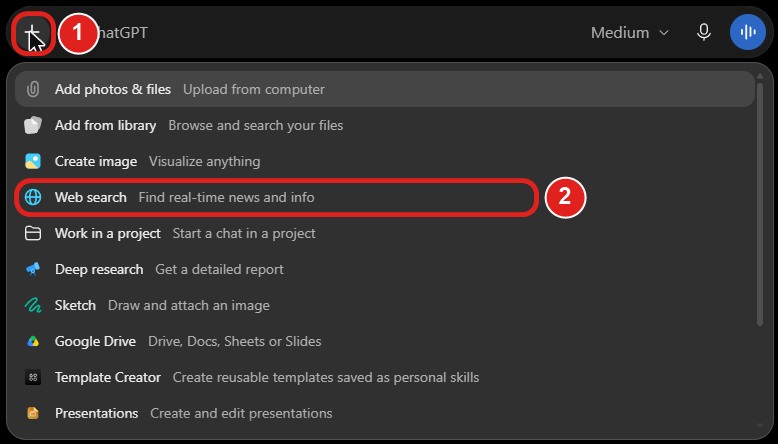Launch Template Creator entry
778x444 pixels.
coord(385,378)
